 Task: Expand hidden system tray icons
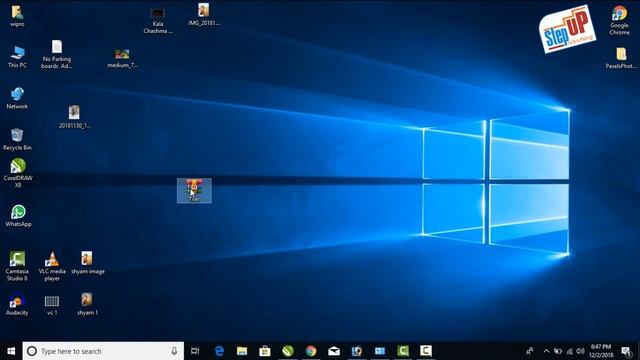pos(547,351)
